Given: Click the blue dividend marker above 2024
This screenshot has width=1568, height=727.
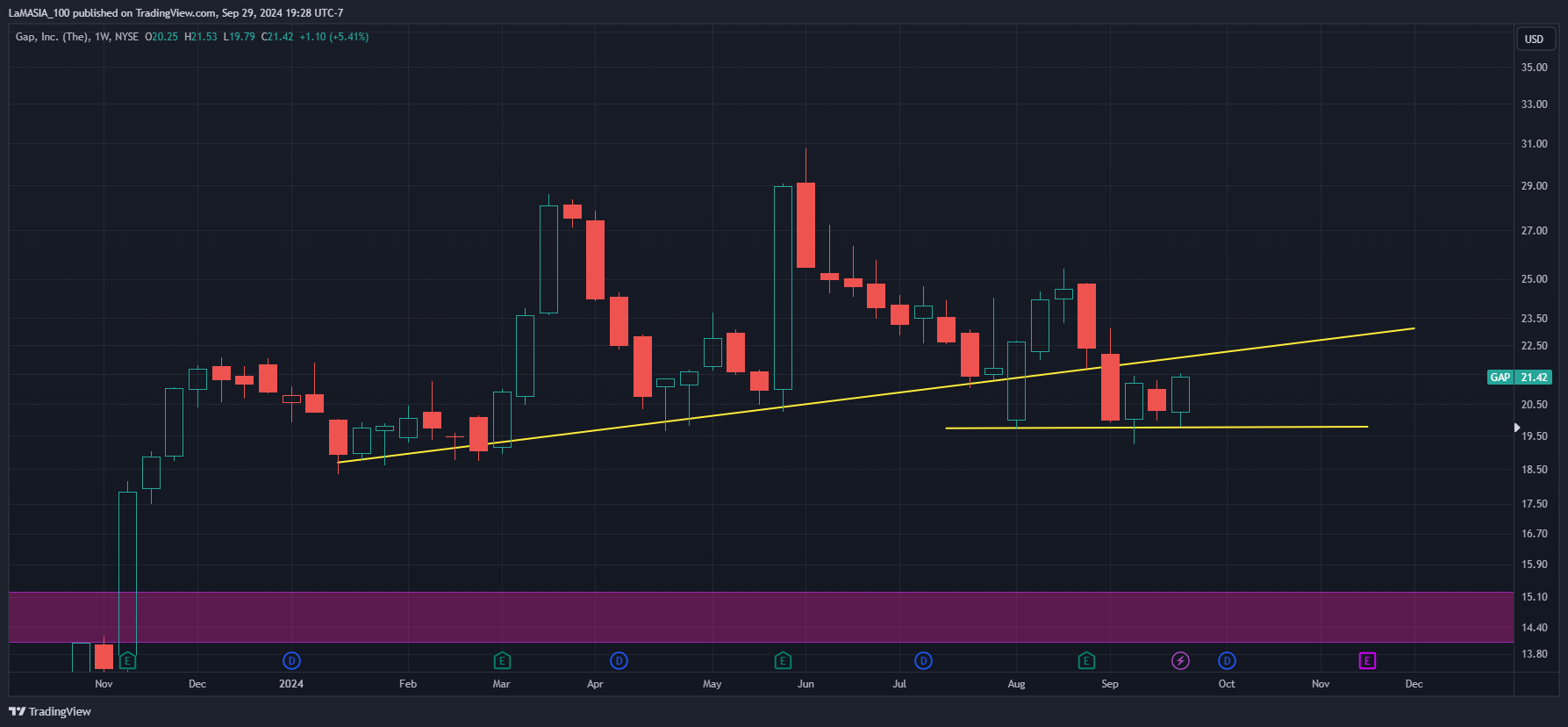Looking at the screenshot, I should 291,660.
